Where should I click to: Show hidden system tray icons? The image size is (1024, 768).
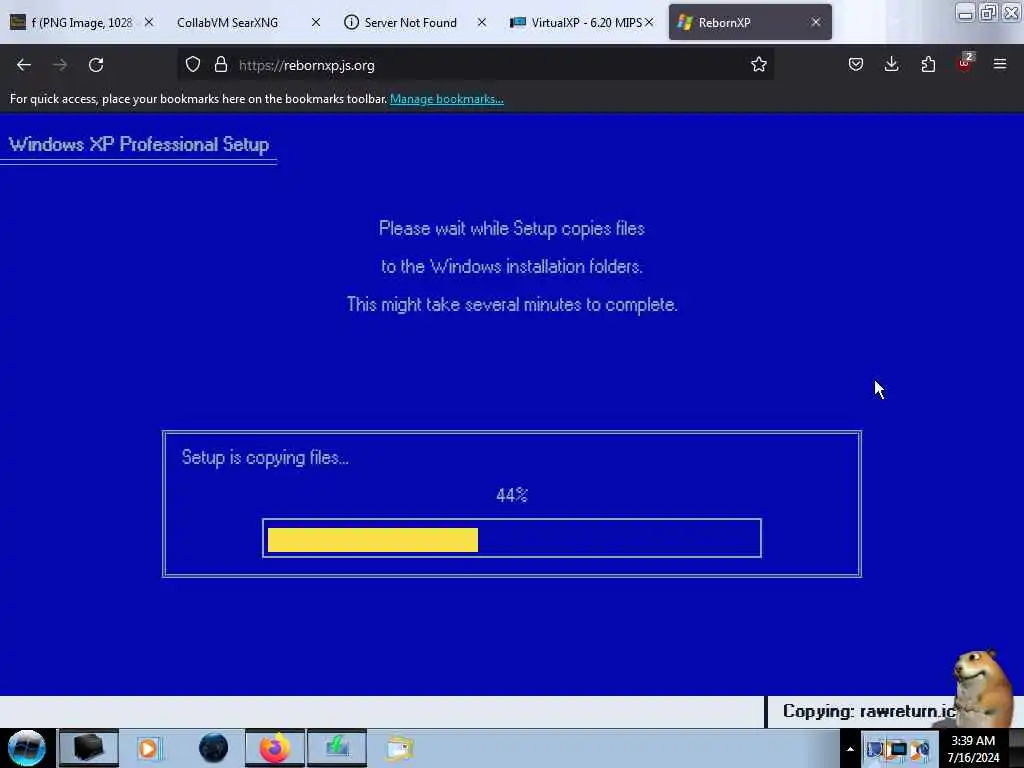(850, 749)
